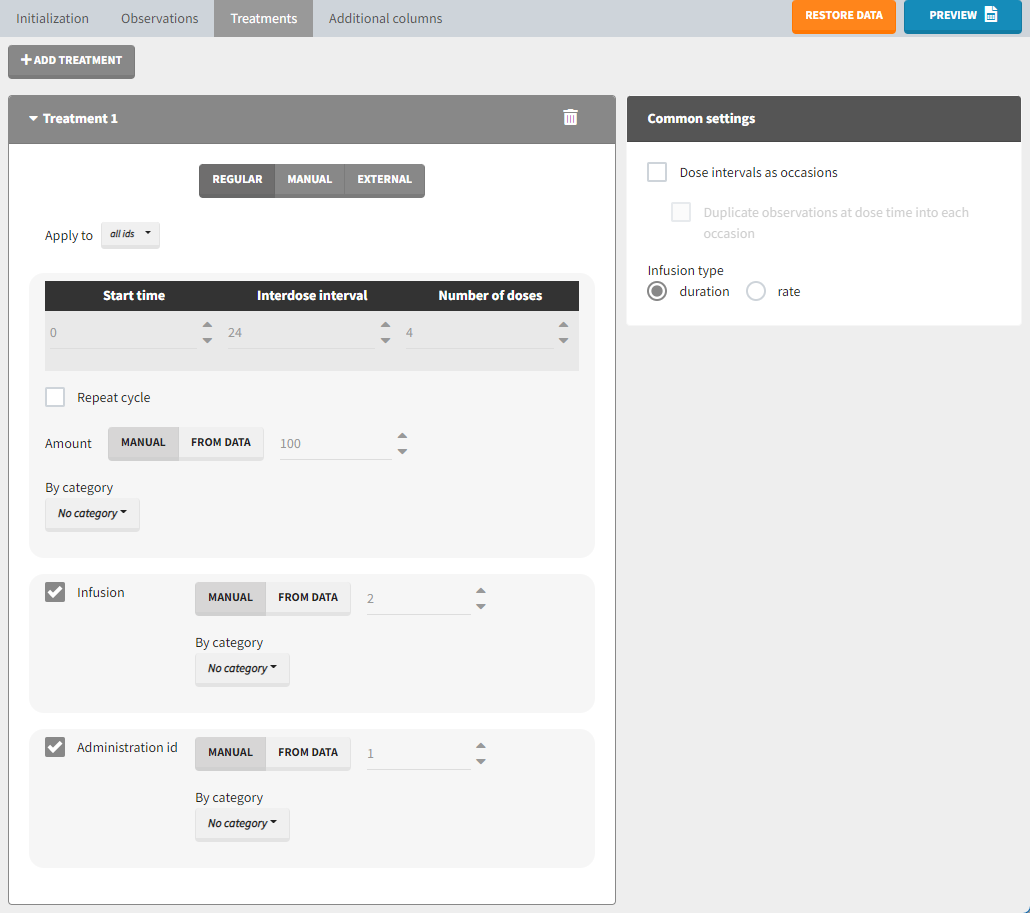1030x913 pixels.
Task: Increase Start time with up arrow
Action: point(207,325)
